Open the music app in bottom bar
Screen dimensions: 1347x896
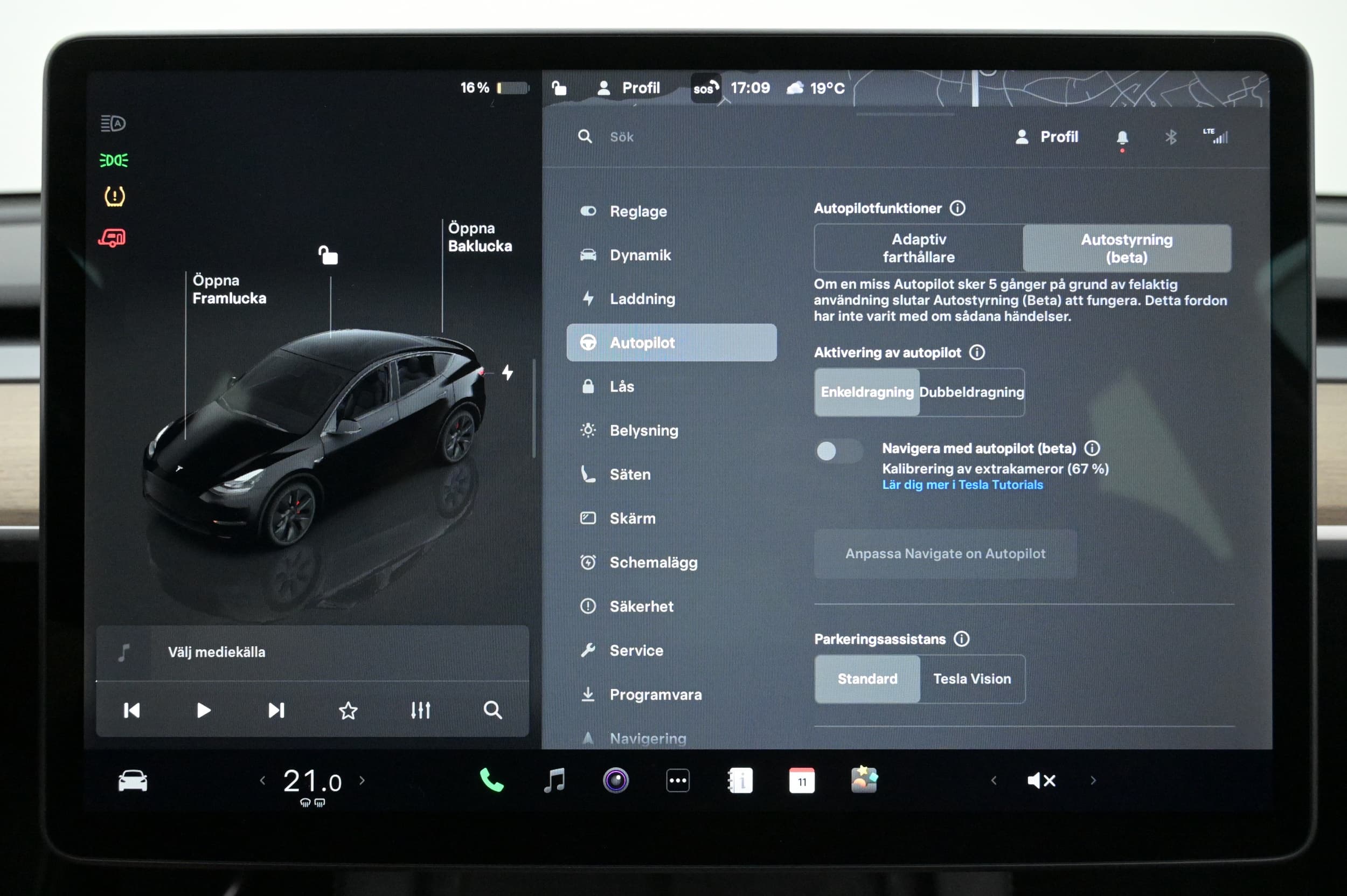[554, 781]
